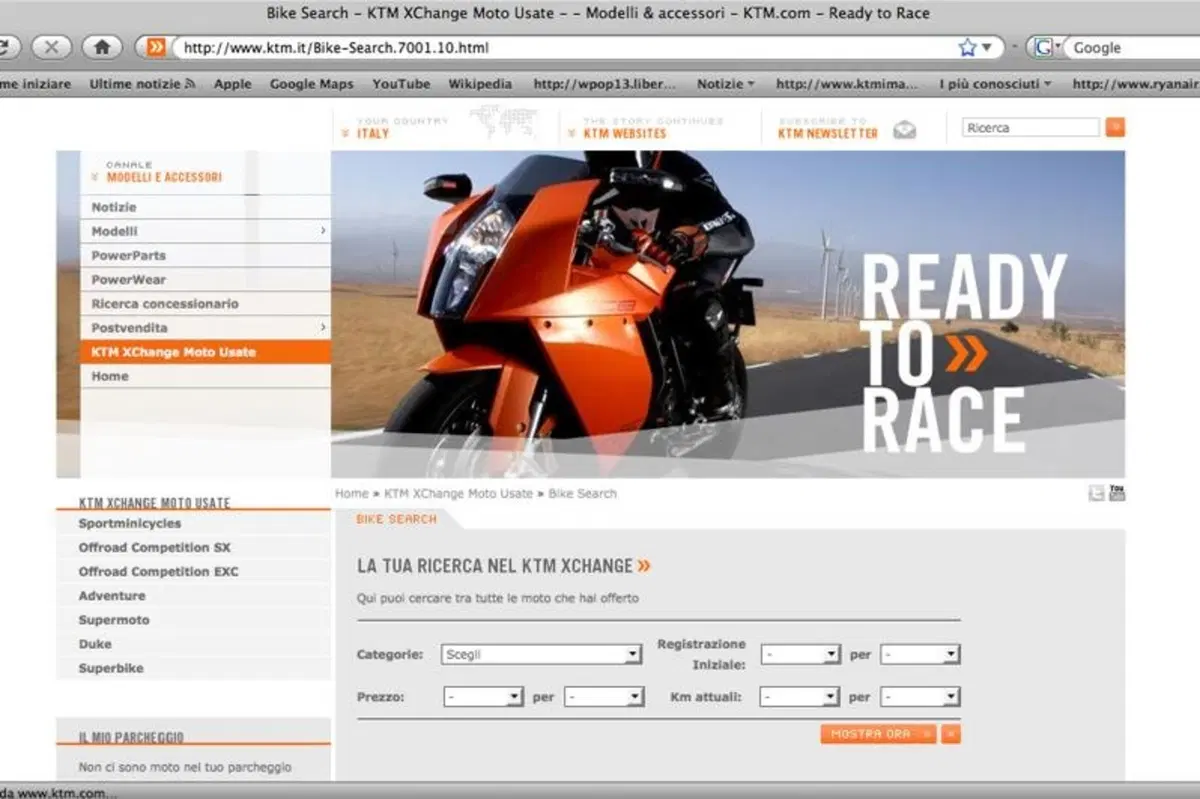Open the first Registrazione Iniziale dropdown
The width and height of the screenshot is (1200, 799).
800,654
